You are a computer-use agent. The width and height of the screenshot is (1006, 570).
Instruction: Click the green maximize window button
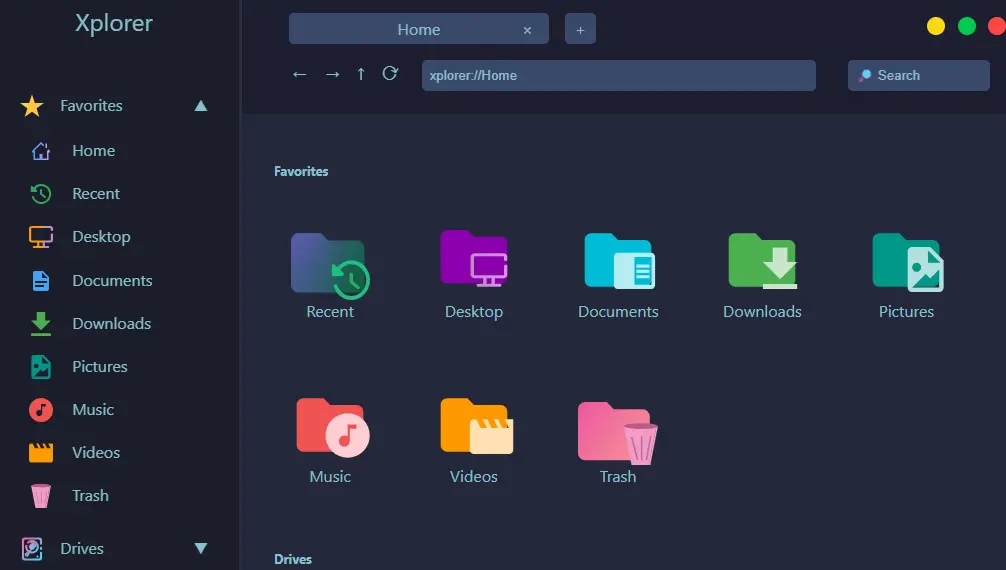coord(966,26)
